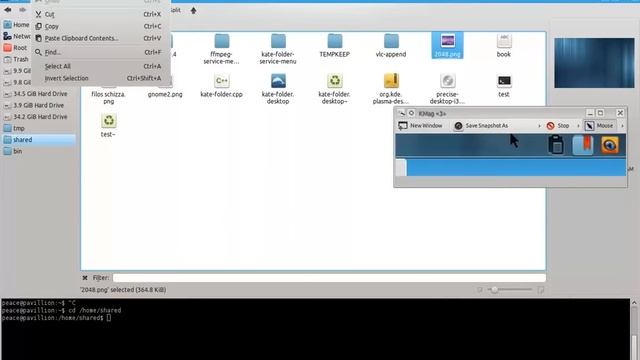Image resolution: width=640 pixels, height=360 pixels.
Task: Adjust the icon zoom slider
Action: 510,290
